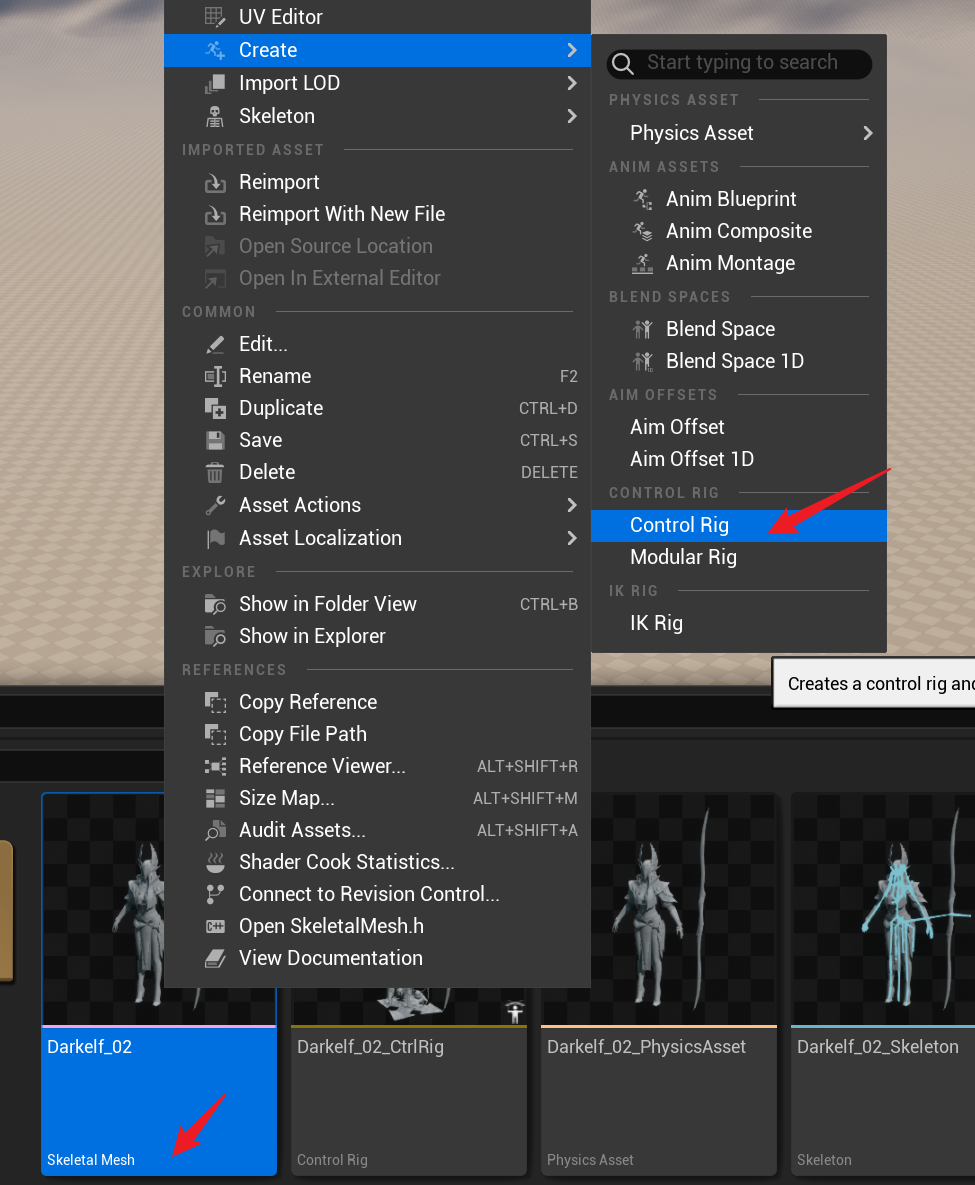Click the ALT+SHIFT+A shortcut label
The width and height of the screenshot is (975, 1185).
(528, 831)
